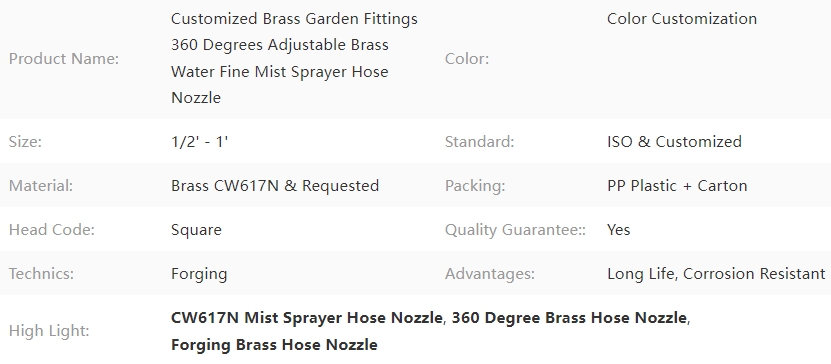
Task: Select the Square head code value
Action: point(196,230)
